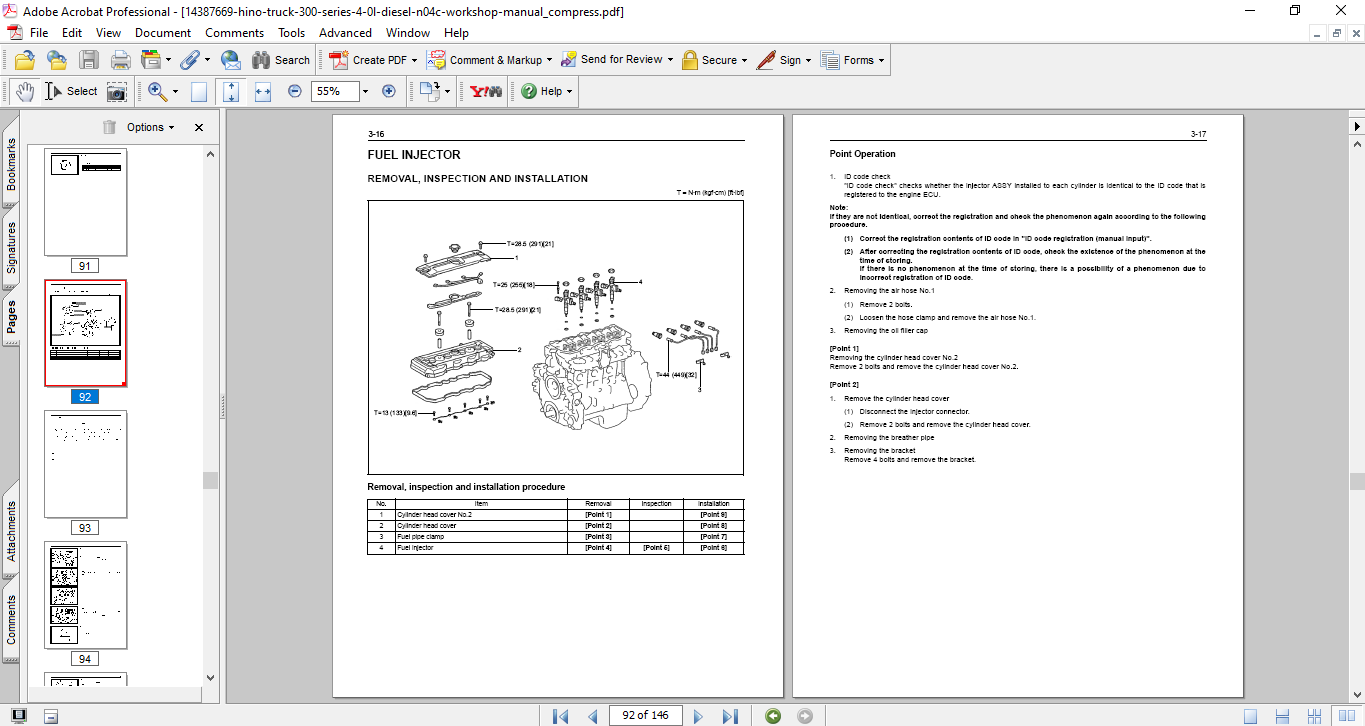Open the Edit menu
This screenshot has width=1365, height=726.
[72, 33]
